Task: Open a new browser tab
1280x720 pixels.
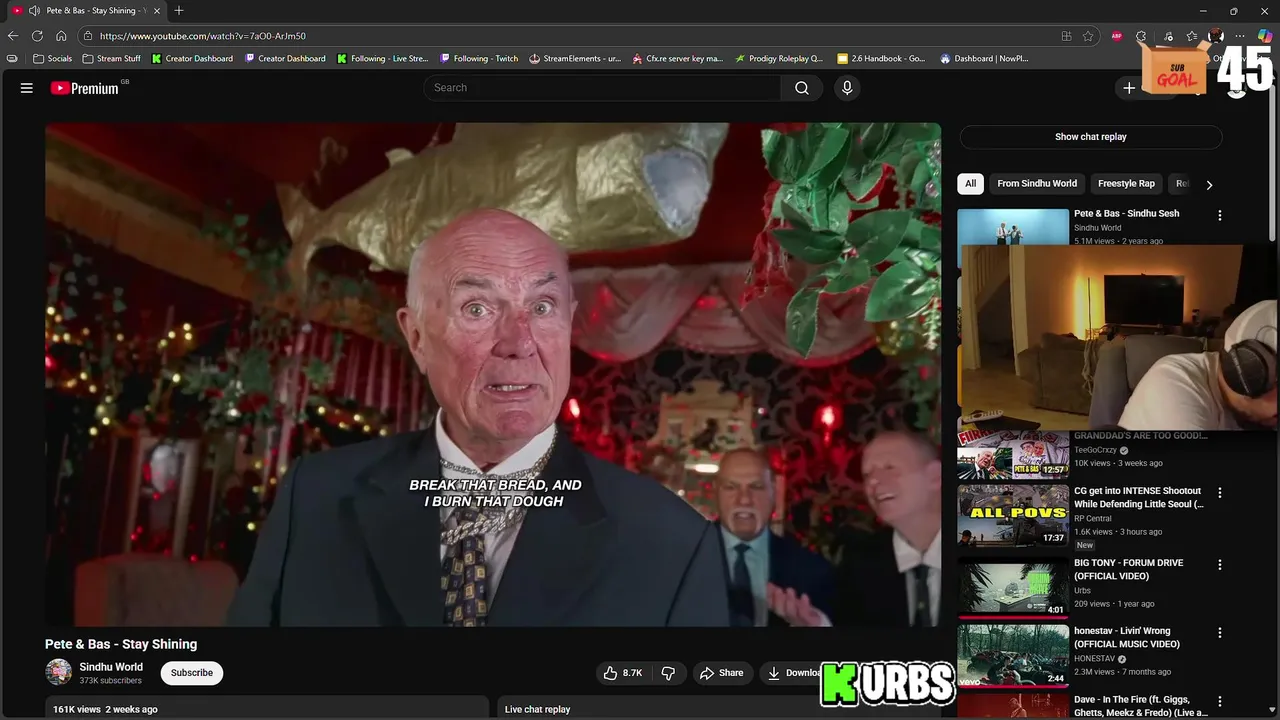Action: 179,11
